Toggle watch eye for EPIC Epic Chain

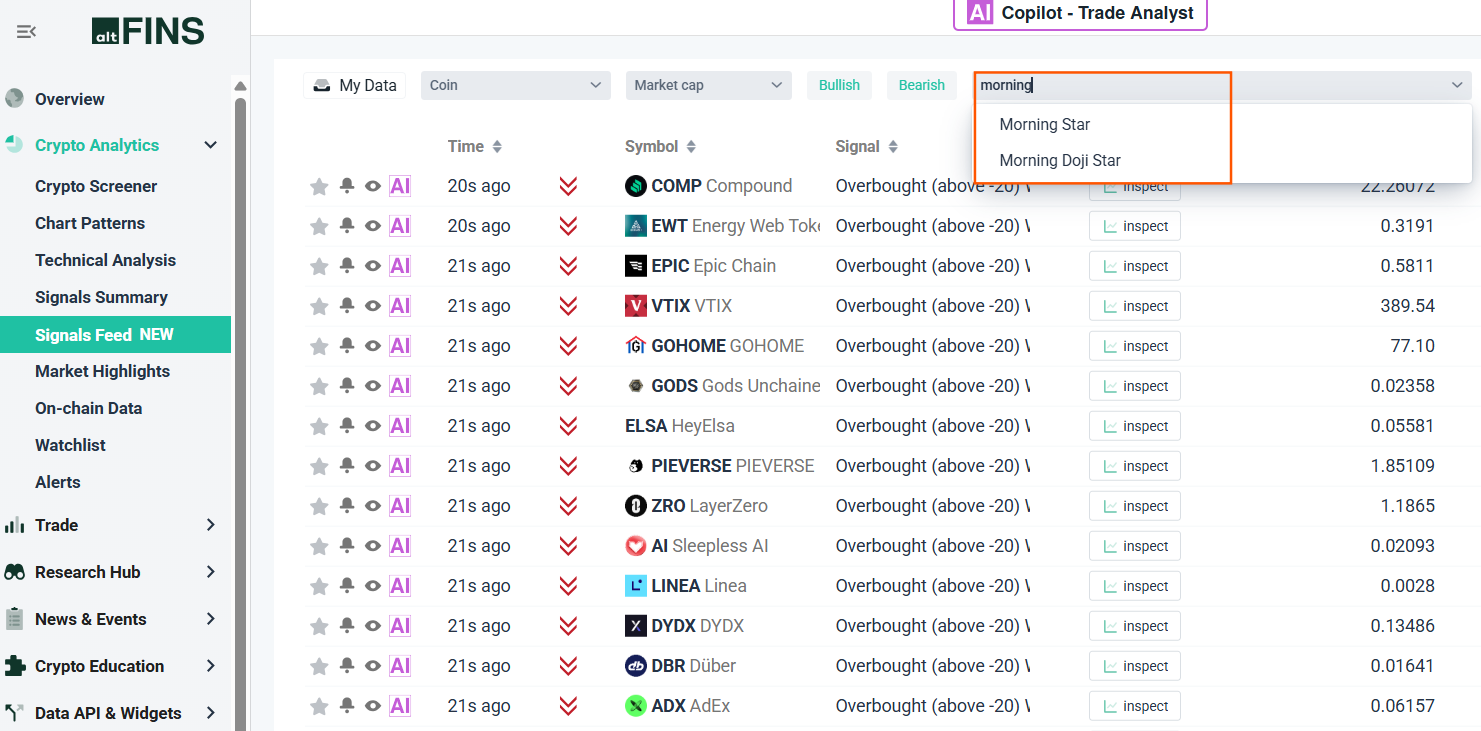[x=373, y=266]
